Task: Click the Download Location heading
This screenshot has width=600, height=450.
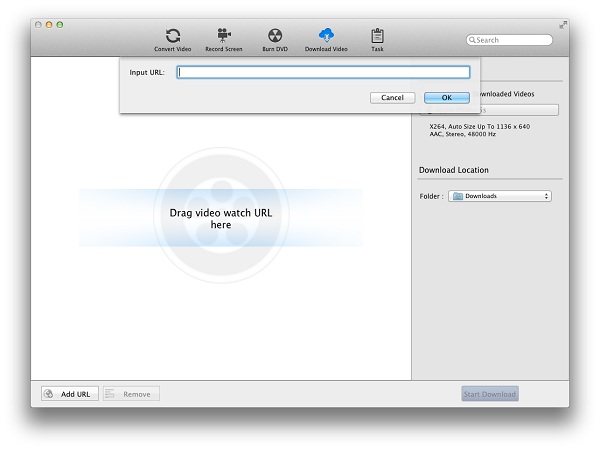Action: coord(453,170)
